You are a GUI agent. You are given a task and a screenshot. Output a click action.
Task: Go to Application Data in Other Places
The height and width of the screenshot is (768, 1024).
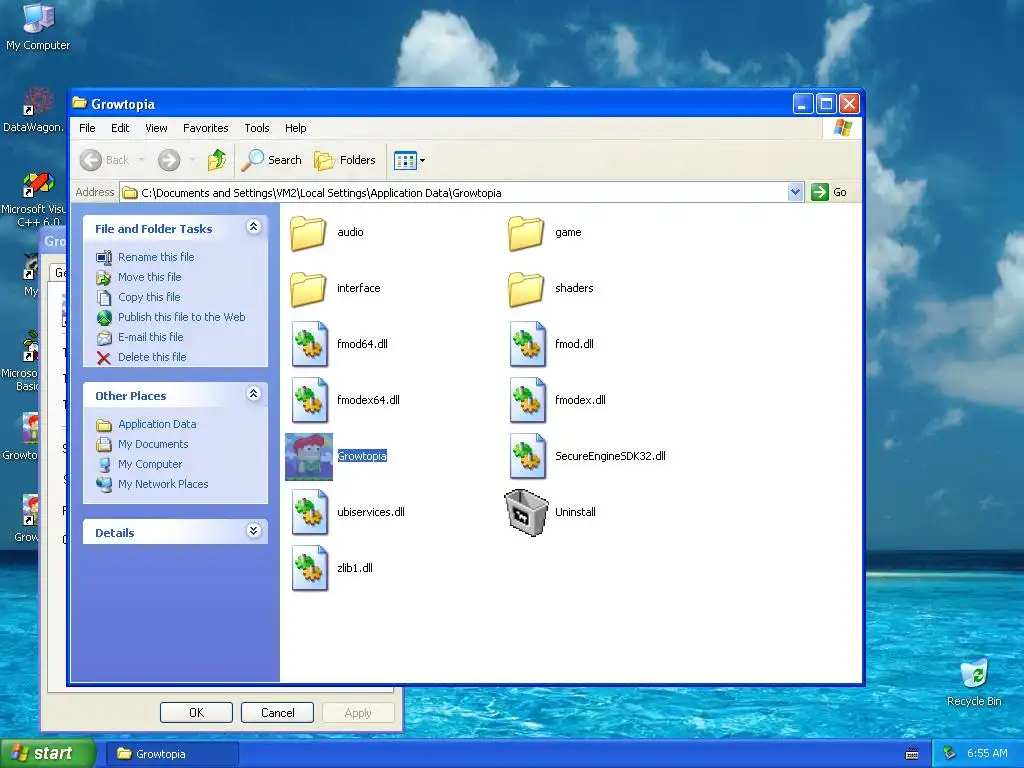point(157,424)
